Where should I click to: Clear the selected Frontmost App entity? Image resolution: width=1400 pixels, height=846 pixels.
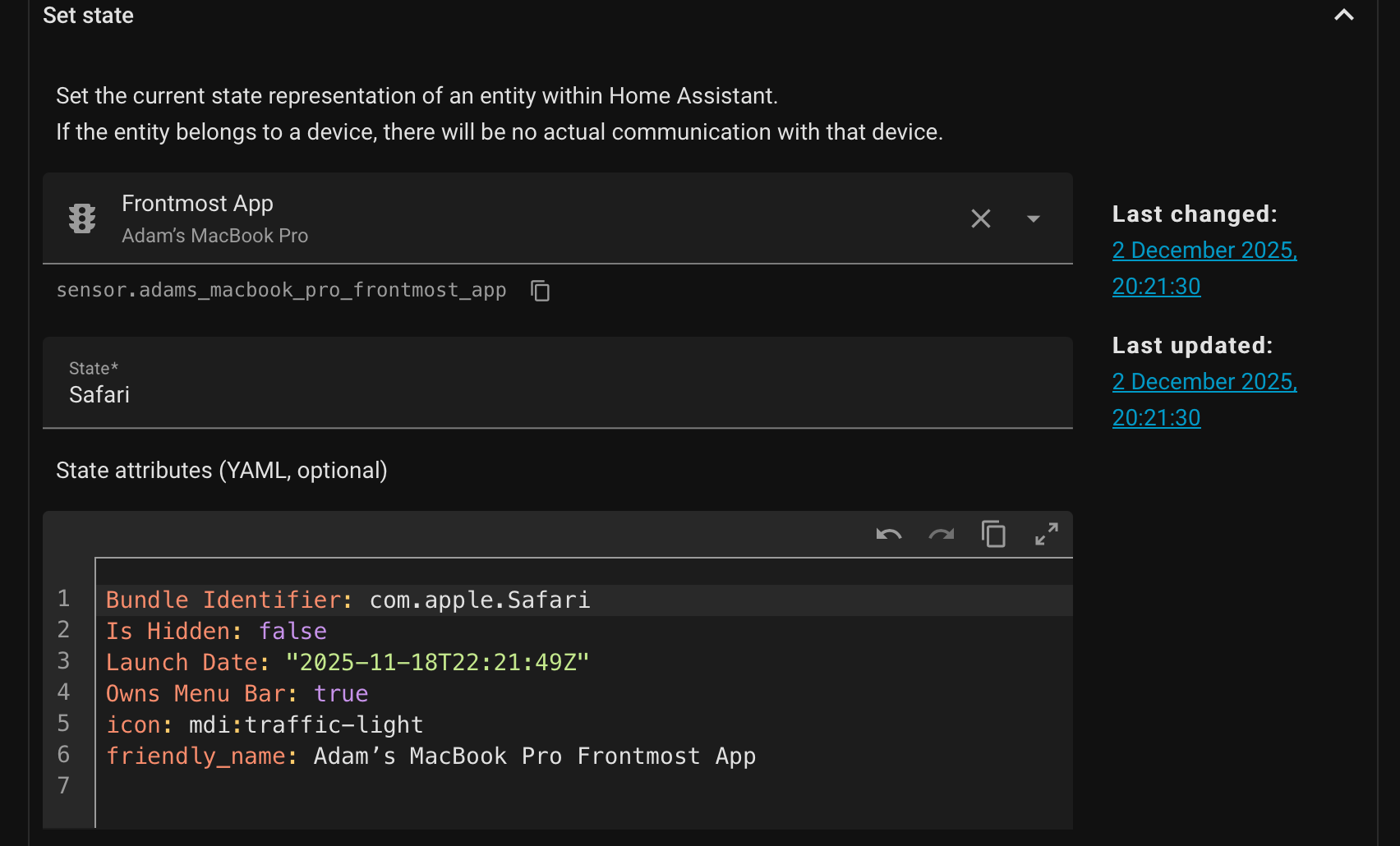click(980, 218)
